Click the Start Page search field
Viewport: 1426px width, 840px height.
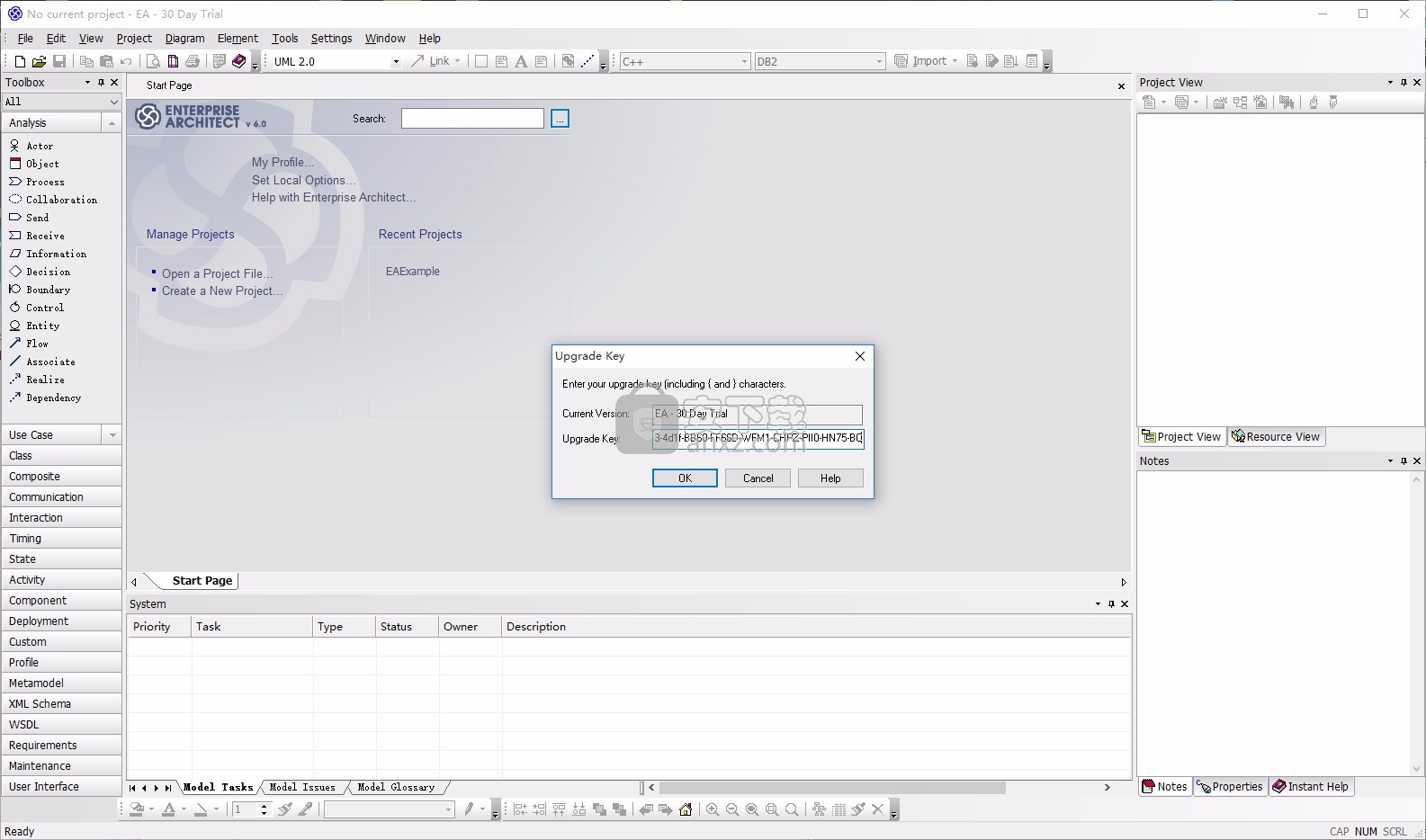[472, 119]
